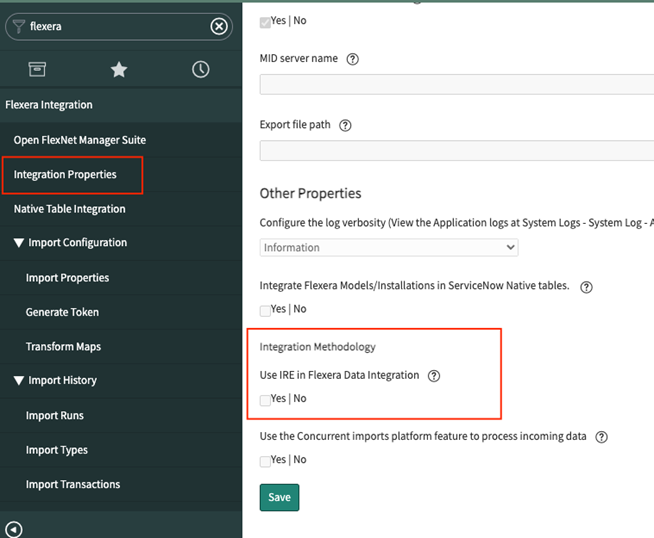654x538 pixels.
Task: Open Integration Properties module
Action: click(x=65, y=175)
